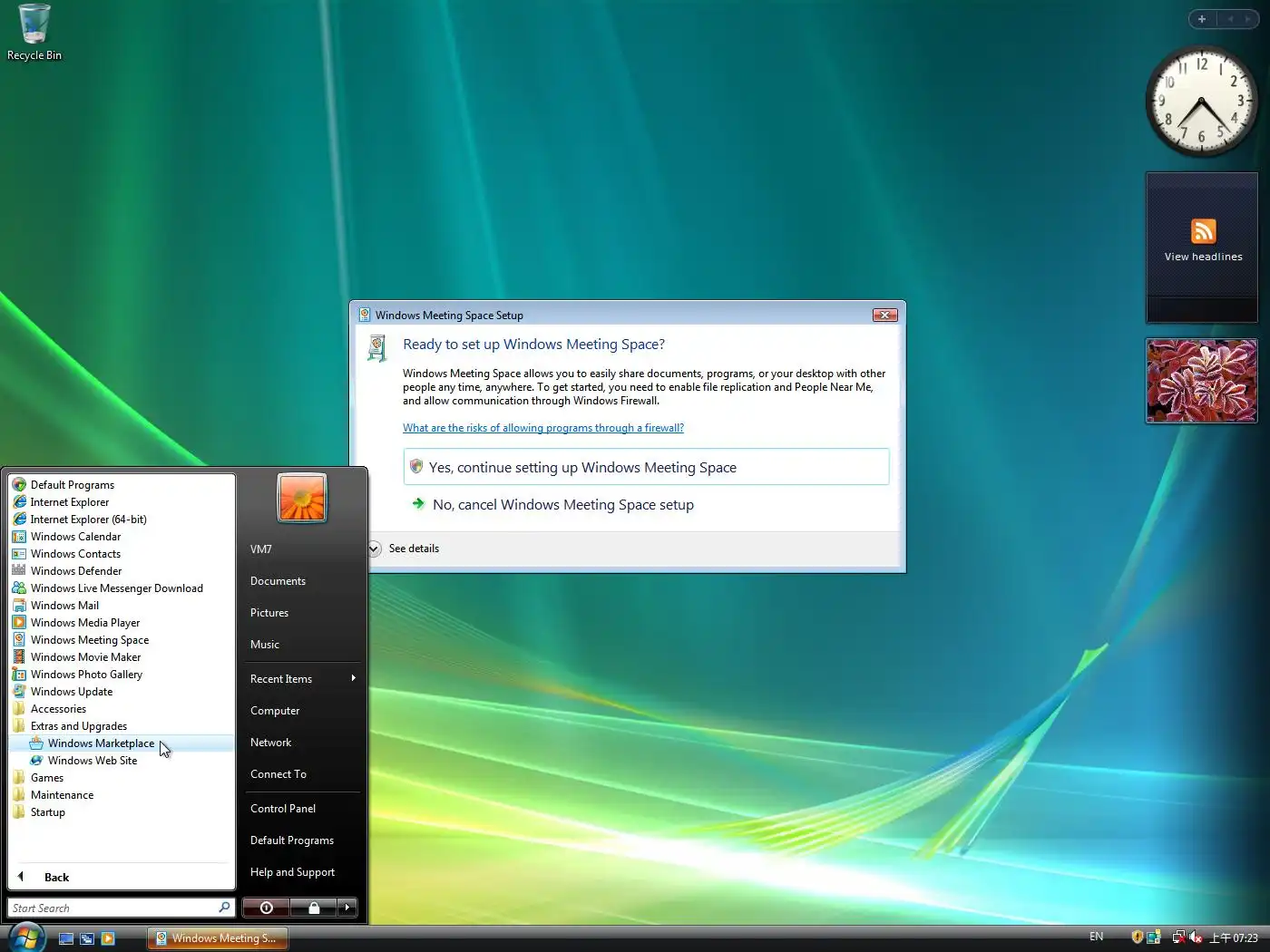Open Windows Live Messenger Download
The width and height of the screenshot is (1270, 952).
122,588
